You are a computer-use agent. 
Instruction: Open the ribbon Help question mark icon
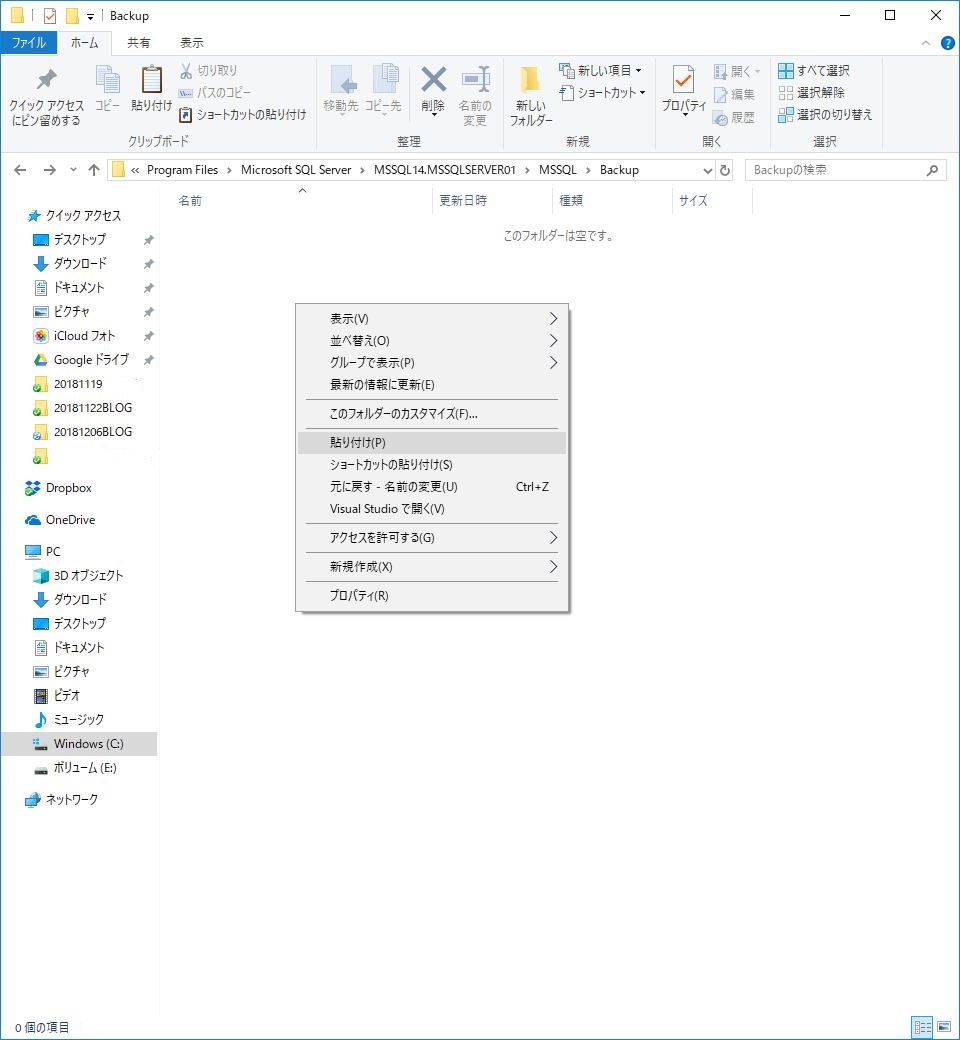(947, 43)
